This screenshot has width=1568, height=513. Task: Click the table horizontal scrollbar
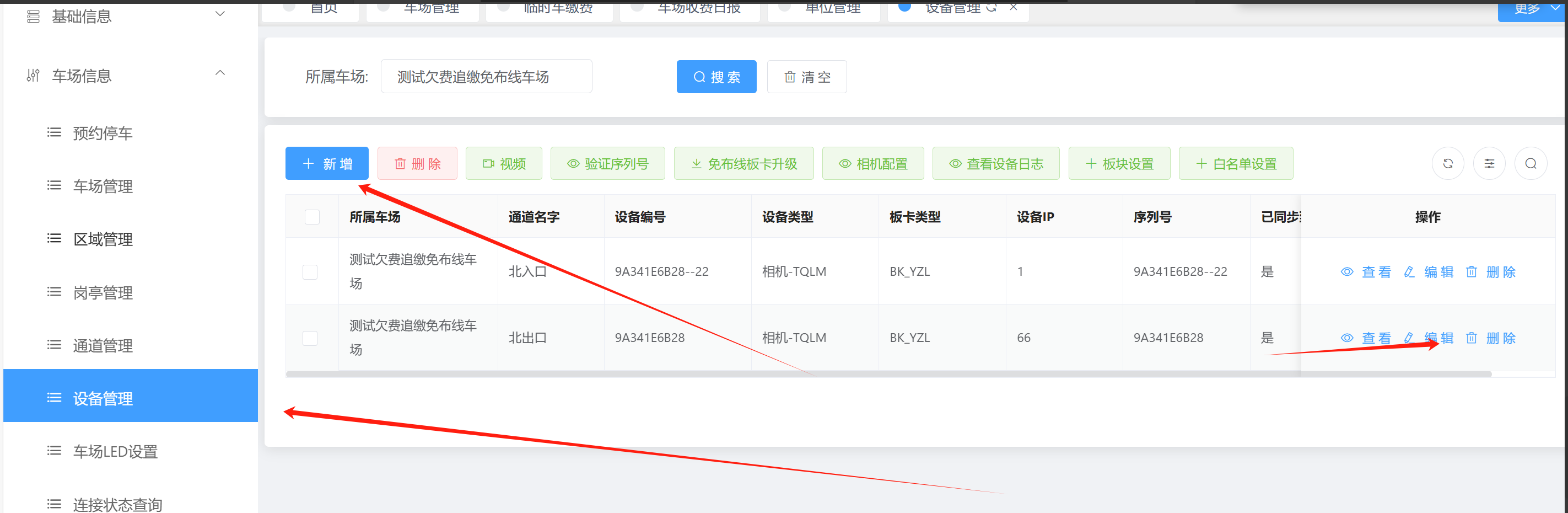coord(888,374)
